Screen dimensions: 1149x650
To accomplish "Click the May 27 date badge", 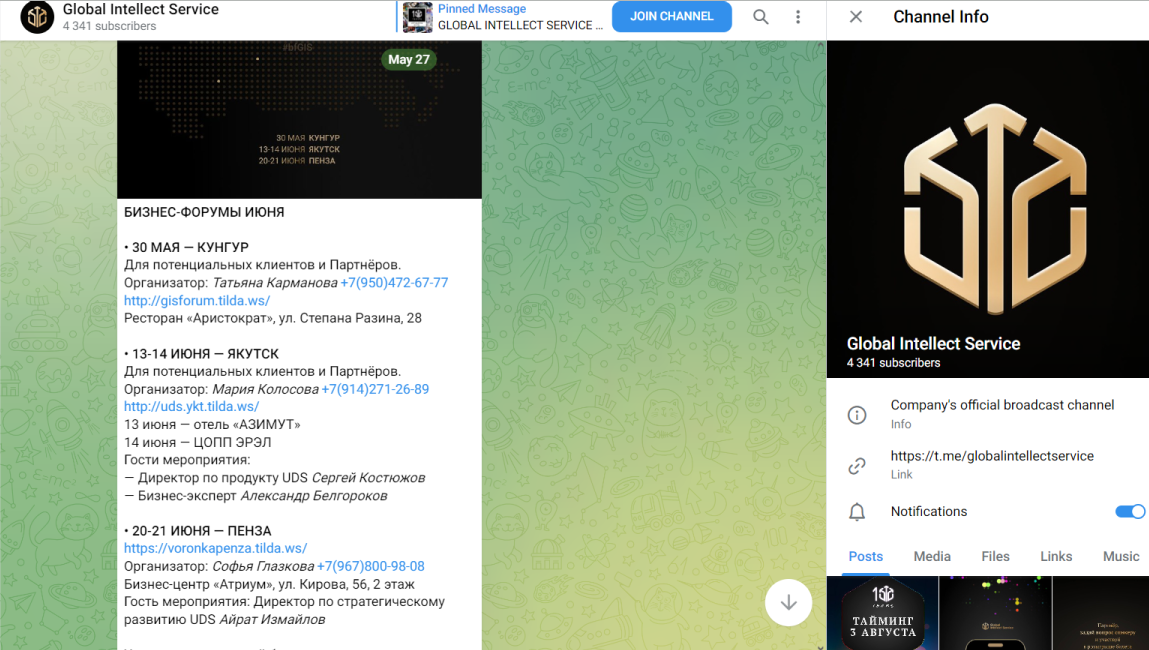I will (409, 60).
